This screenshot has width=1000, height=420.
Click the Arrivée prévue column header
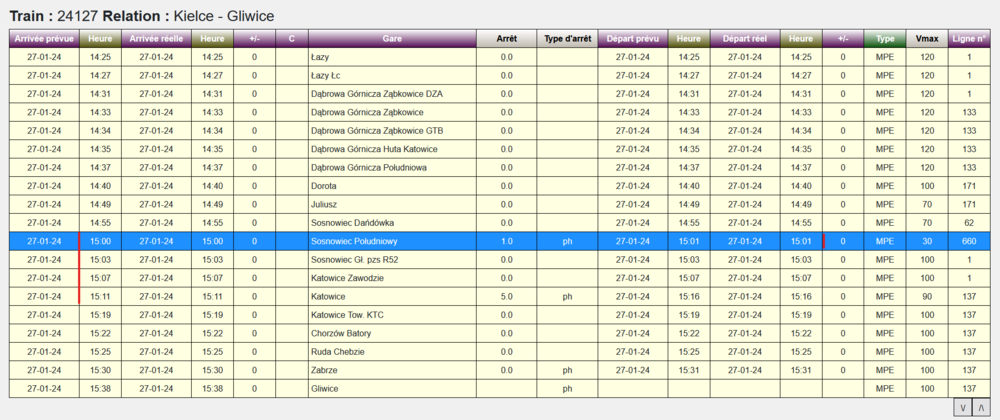click(x=44, y=38)
